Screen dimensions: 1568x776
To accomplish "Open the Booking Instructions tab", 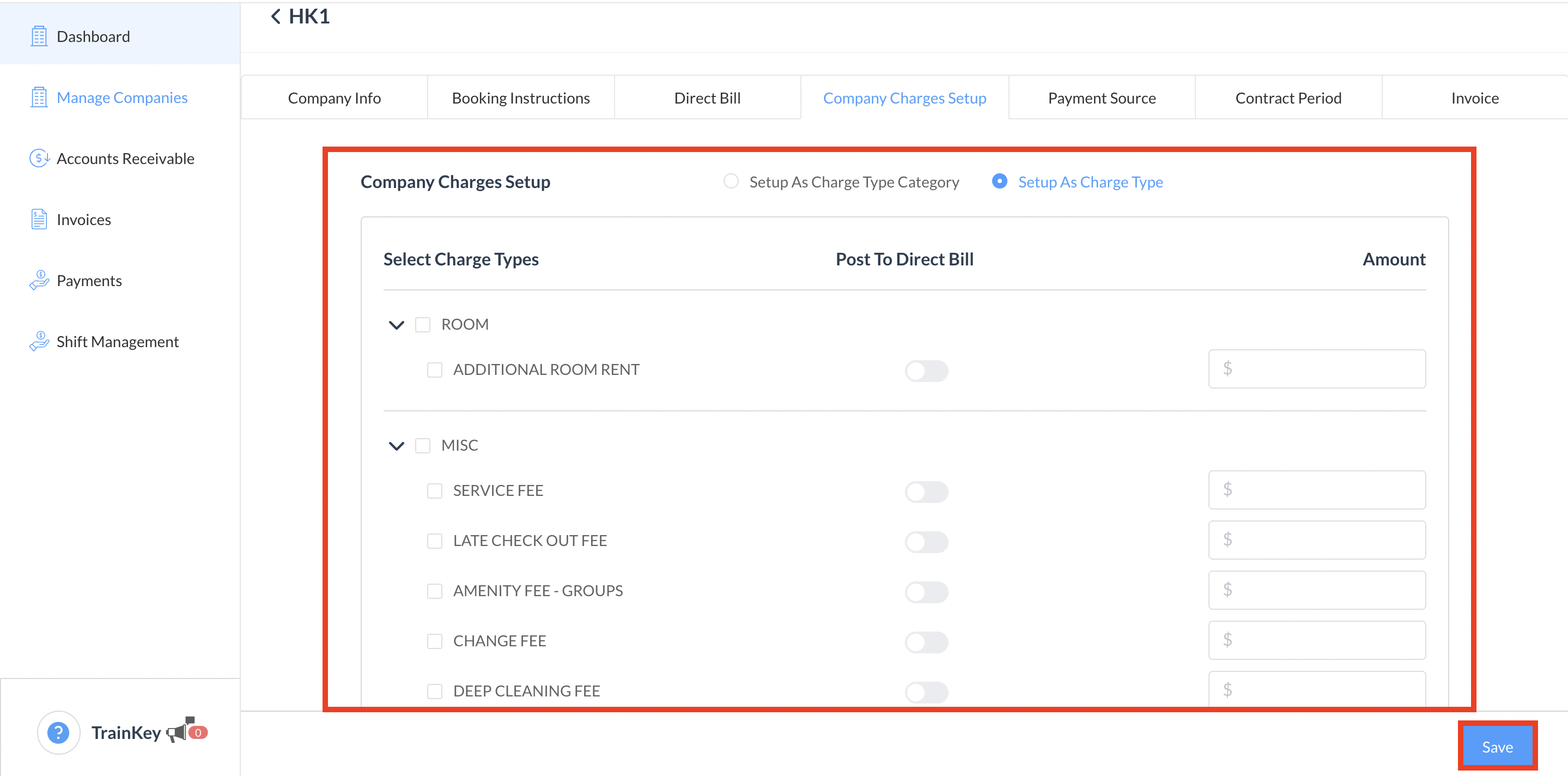I will pyautogui.click(x=520, y=98).
